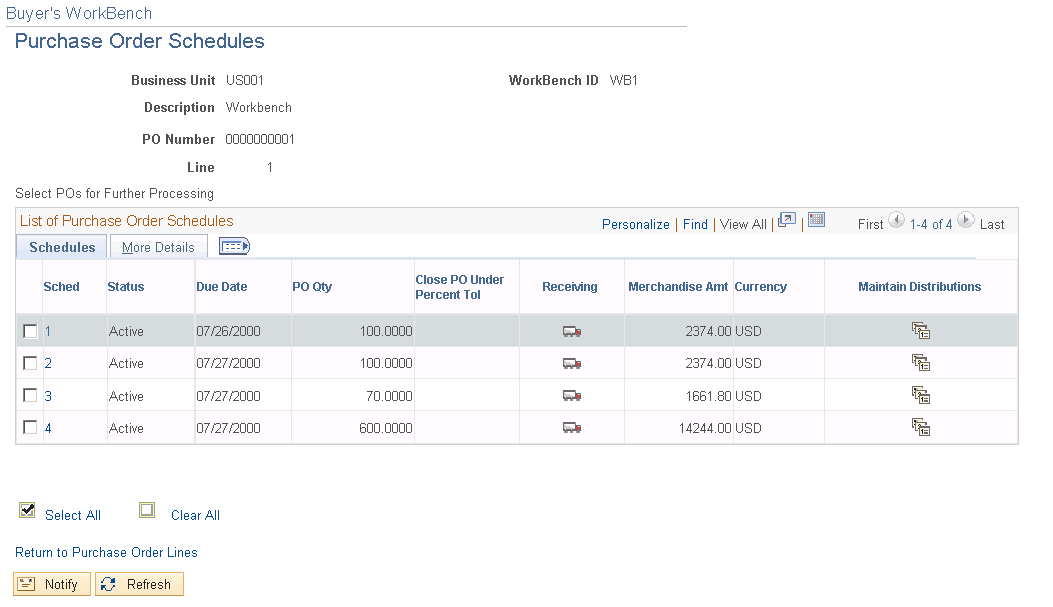
Task: Switch to the More Details tab
Action: click(158, 246)
